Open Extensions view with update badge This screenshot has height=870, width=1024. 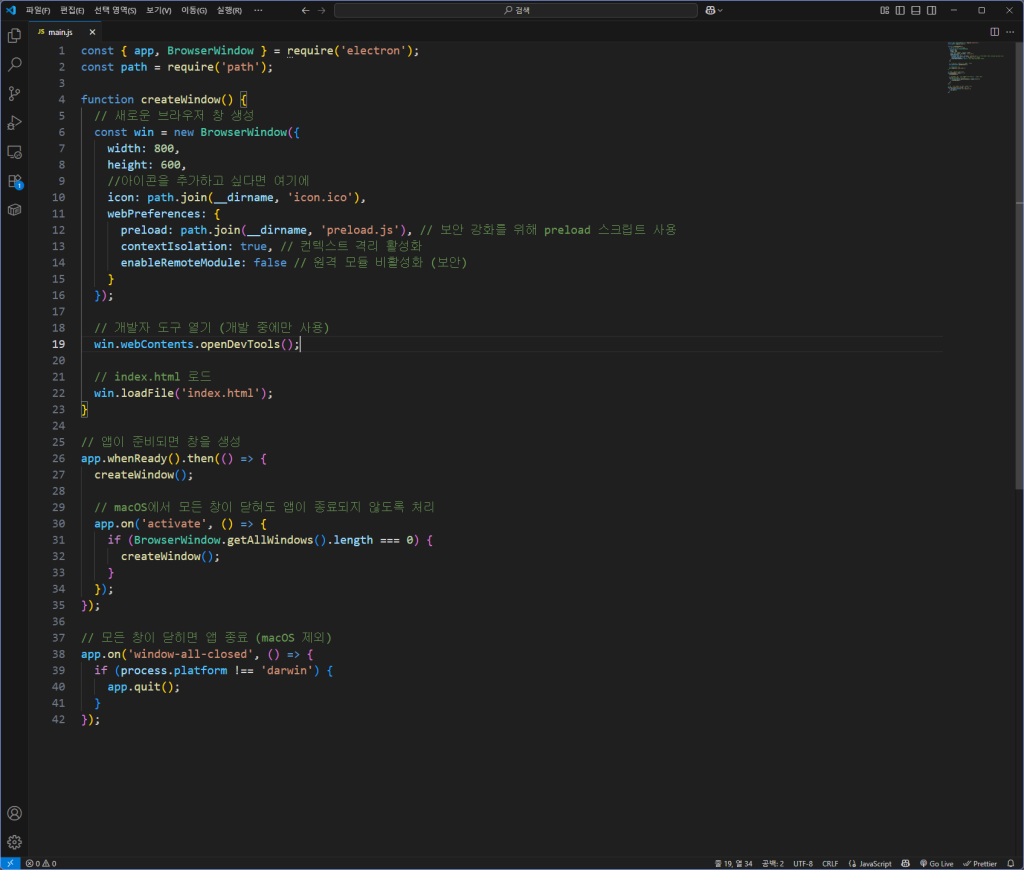(14, 181)
